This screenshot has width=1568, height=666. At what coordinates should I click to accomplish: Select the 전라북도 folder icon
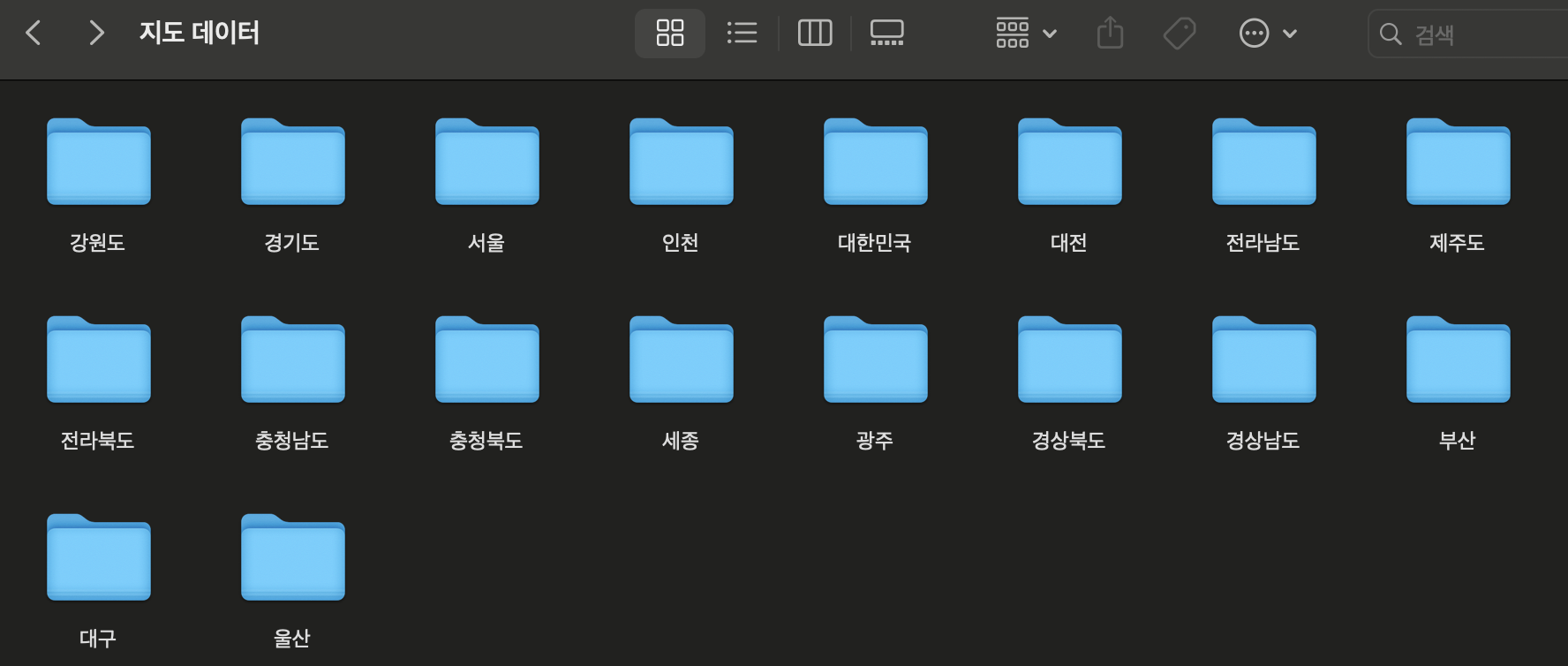tap(99, 359)
